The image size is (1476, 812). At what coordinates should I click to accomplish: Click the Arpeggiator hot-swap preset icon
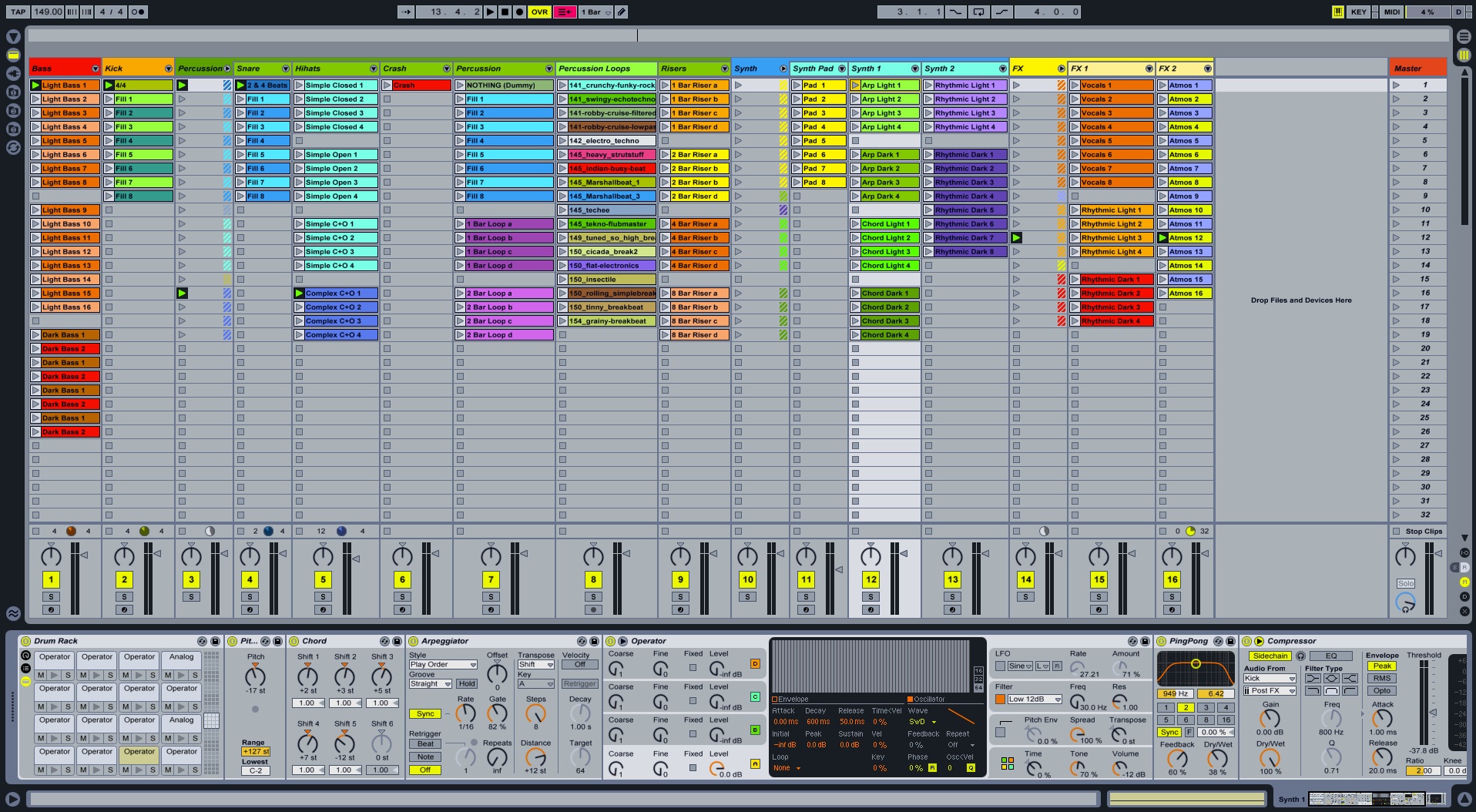point(581,641)
